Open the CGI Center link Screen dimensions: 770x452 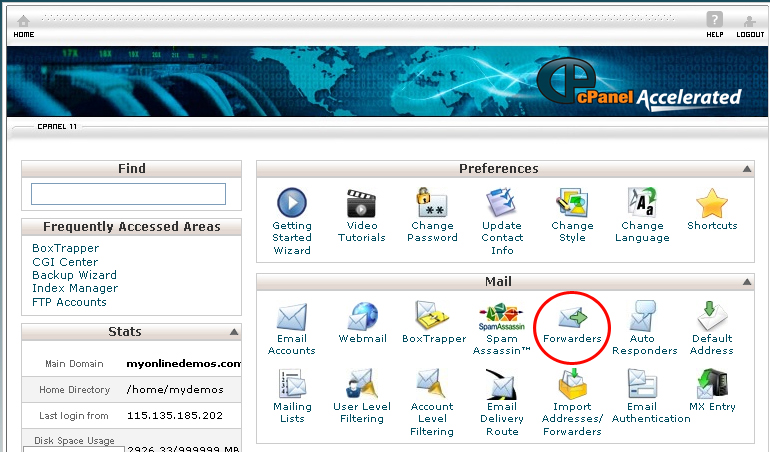coord(65,262)
